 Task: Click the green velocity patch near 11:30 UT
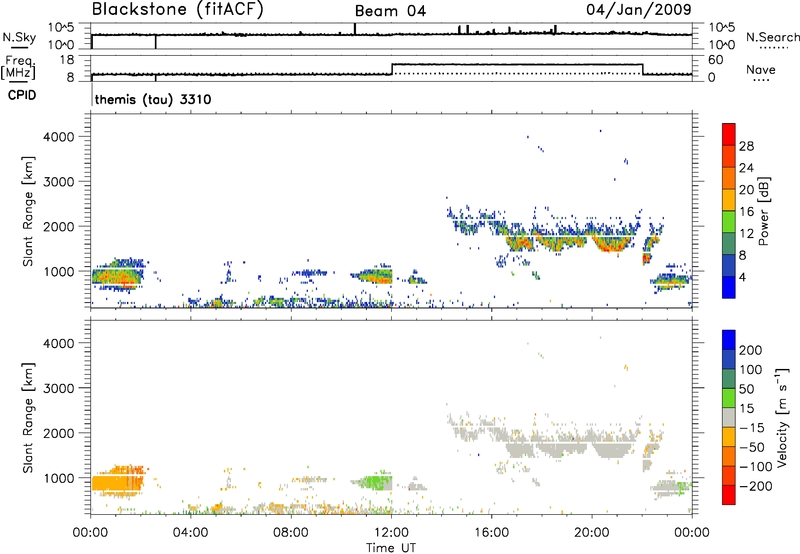pos(375,481)
